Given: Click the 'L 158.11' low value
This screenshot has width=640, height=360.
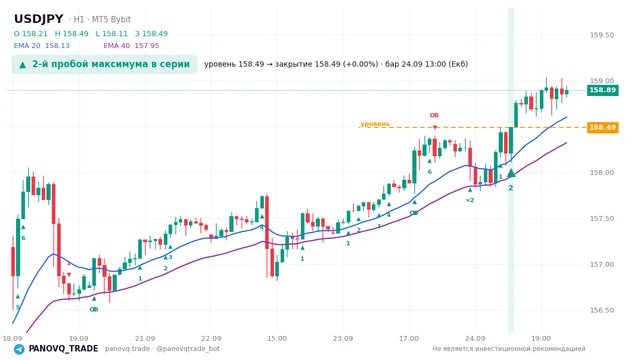Looking at the screenshot, I should pos(111,34).
